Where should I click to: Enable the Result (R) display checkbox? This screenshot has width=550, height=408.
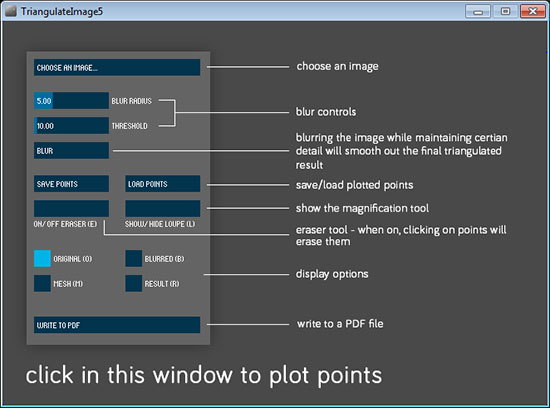pyautogui.click(x=134, y=283)
